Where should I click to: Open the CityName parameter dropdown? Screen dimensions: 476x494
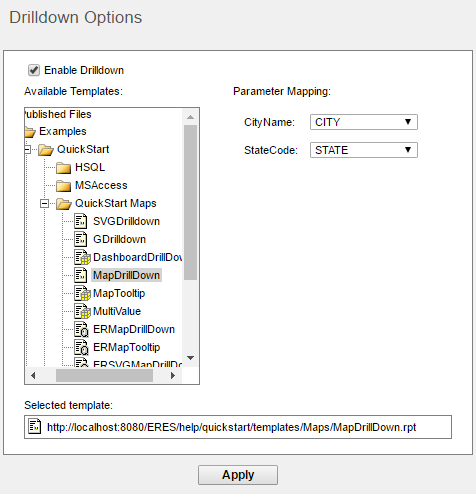(x=364, y=122)
